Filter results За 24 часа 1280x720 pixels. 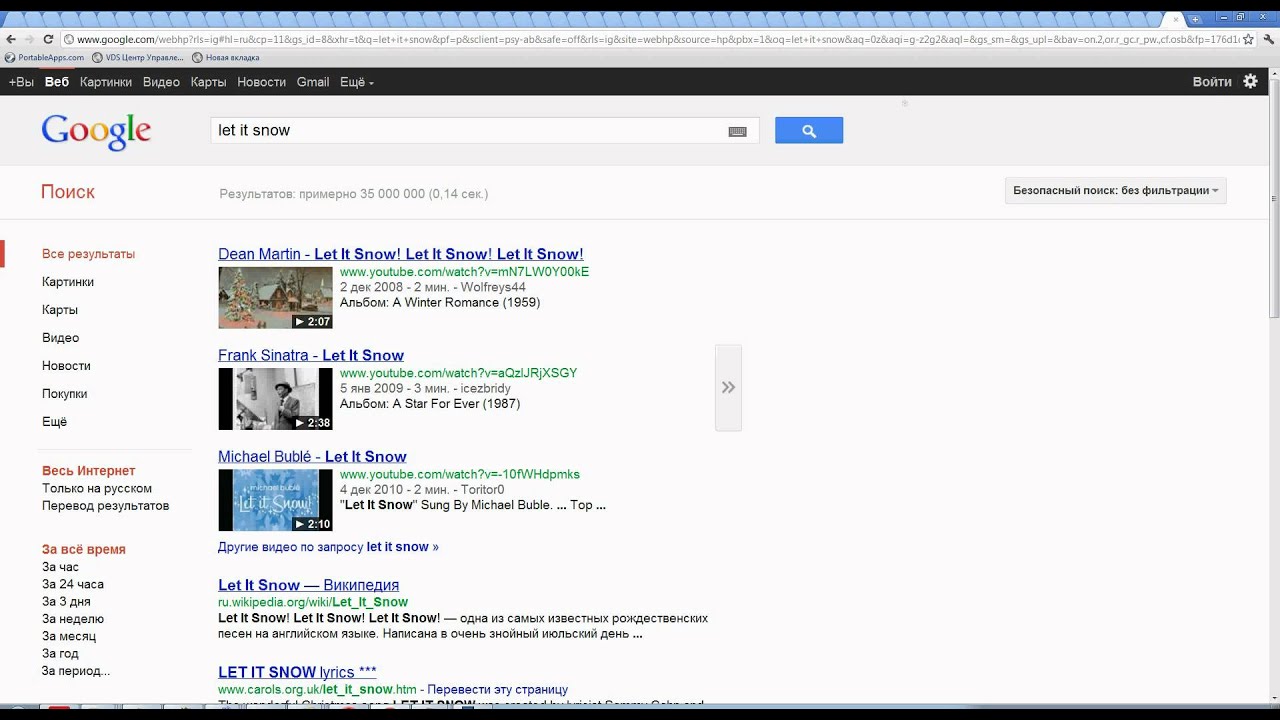point(73,584)
